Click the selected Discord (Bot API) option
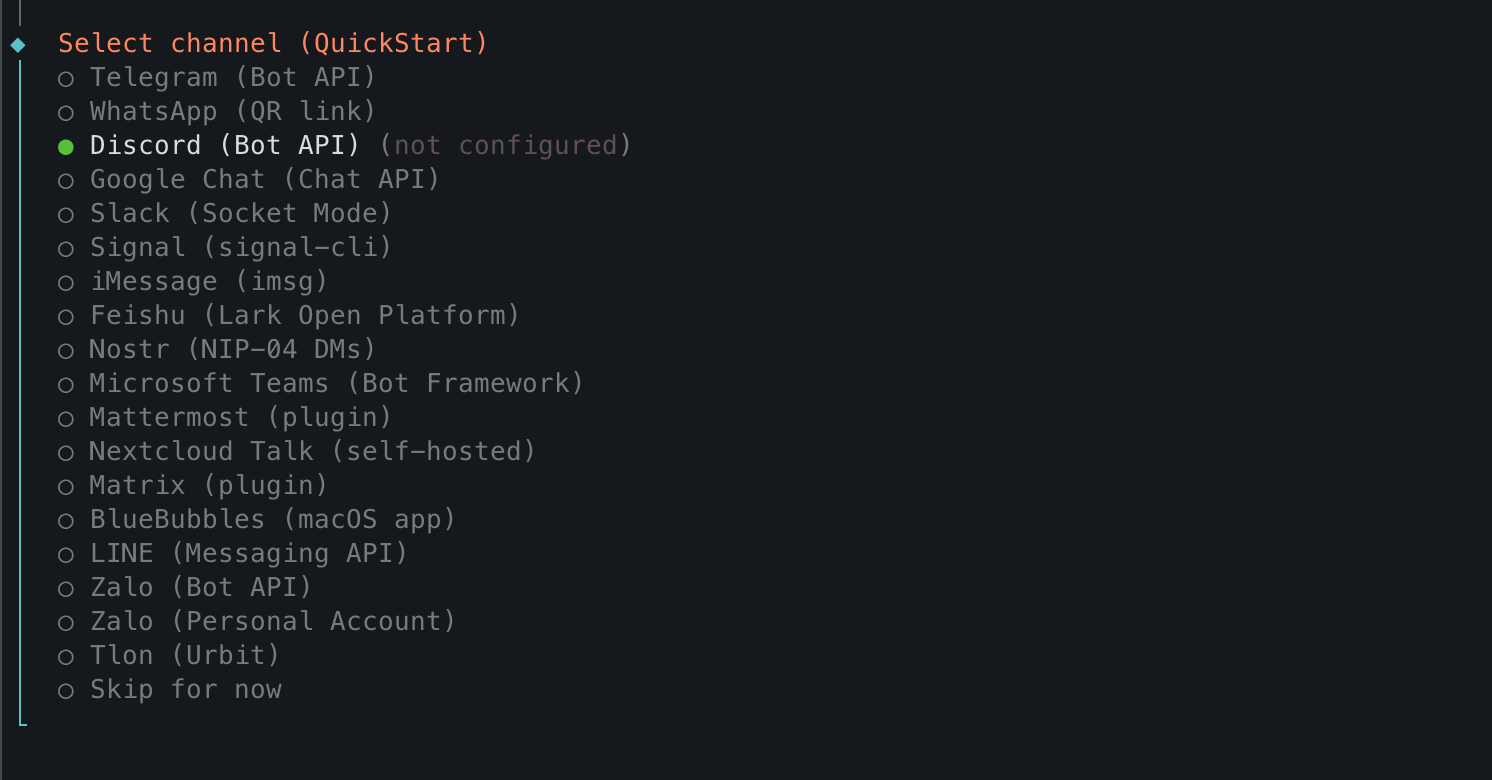Image resolution: width=1492 pixels, height=780 pixels. click(224, 146)
